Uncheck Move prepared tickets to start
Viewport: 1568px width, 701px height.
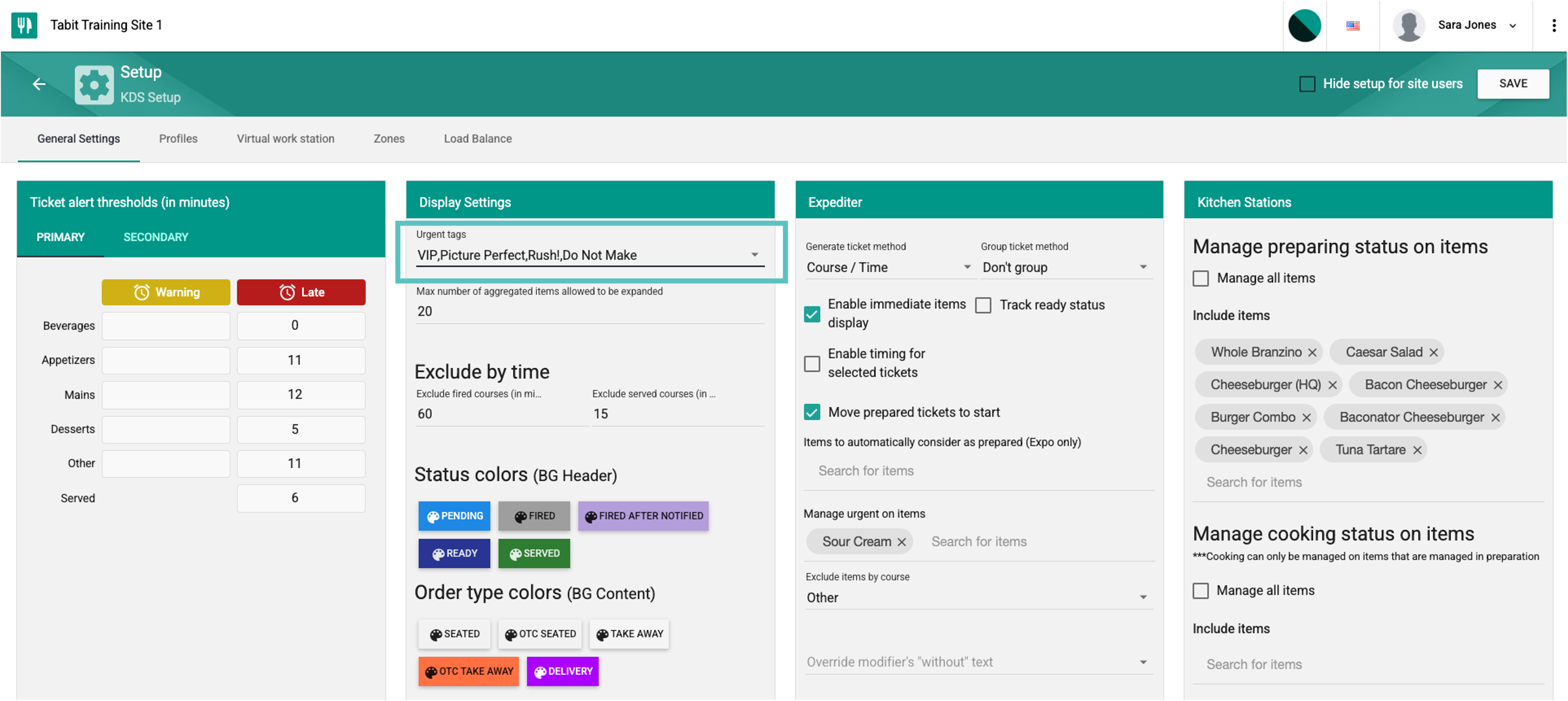[x=812, y=412]
